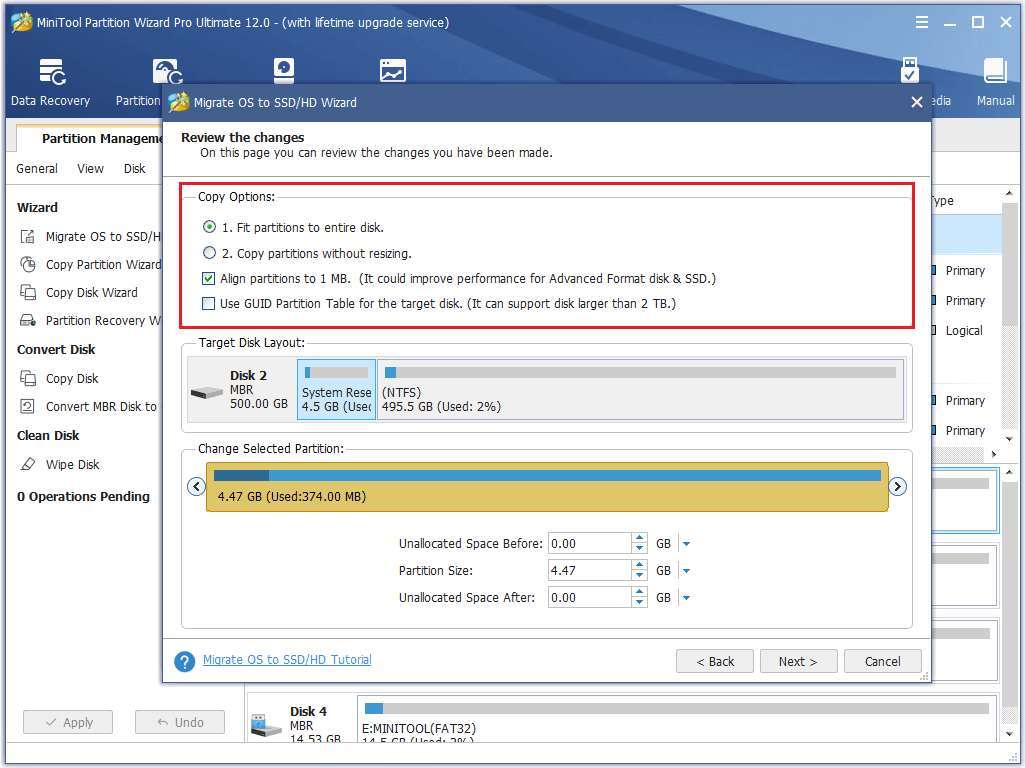Click the Disk 4 USB drive icon

point(266,725)
